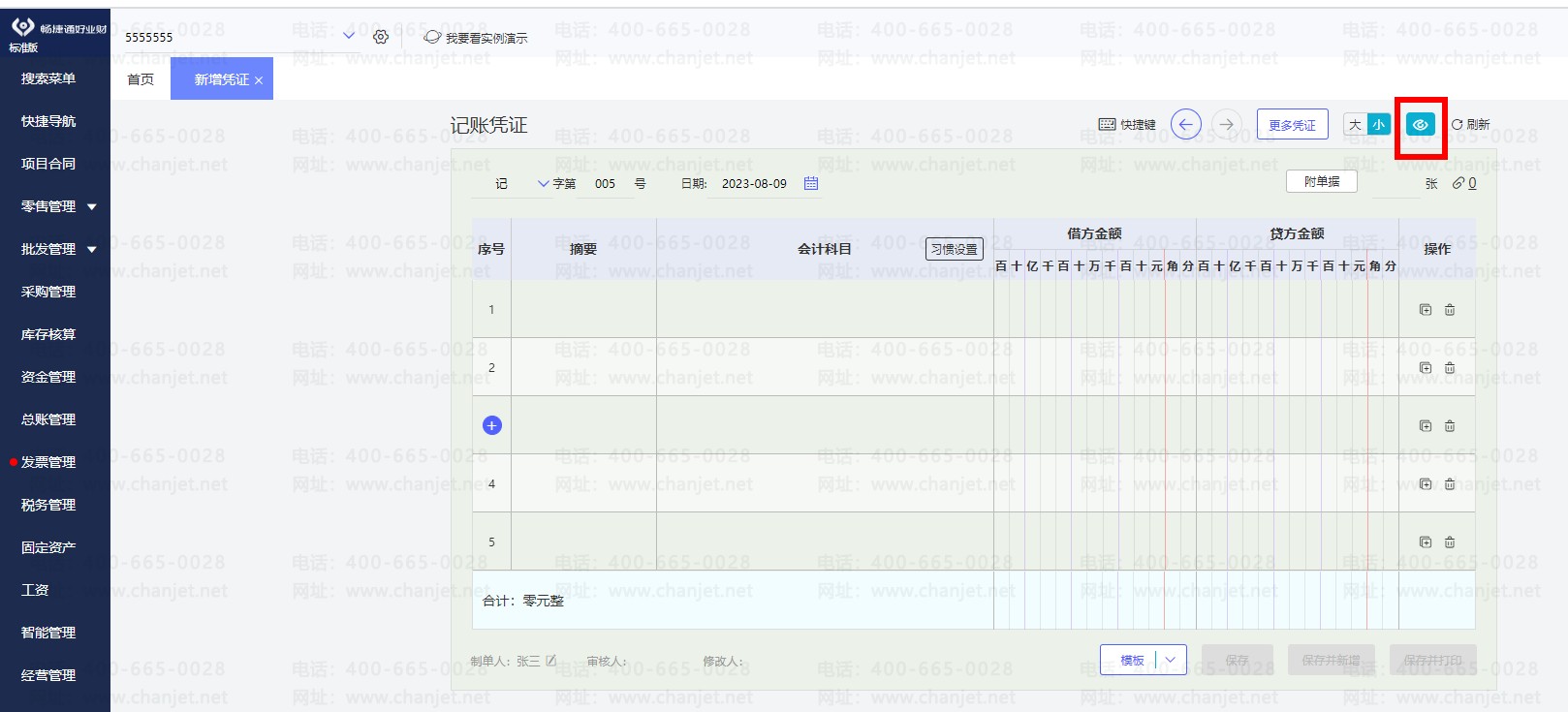Open settings gear next to account name
The width and height of the screenshot is (1568, 712).
[381, 37]
